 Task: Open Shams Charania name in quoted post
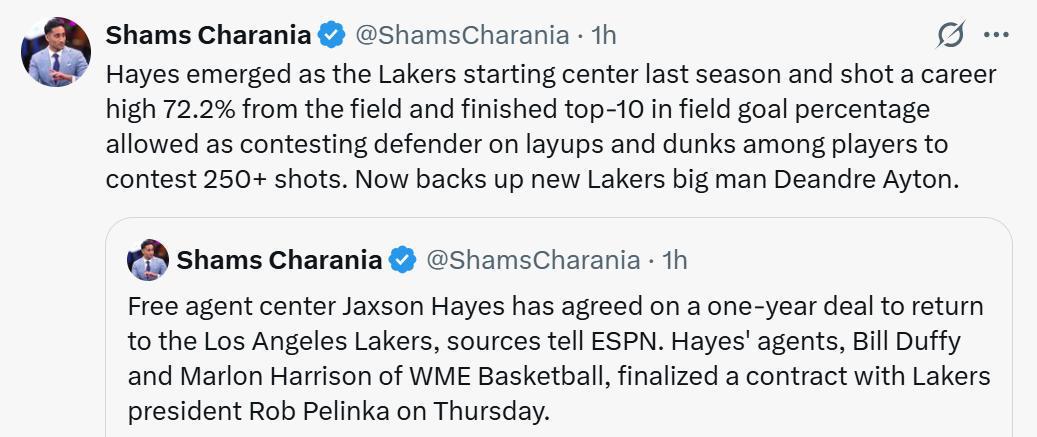(x=279, y=260)
